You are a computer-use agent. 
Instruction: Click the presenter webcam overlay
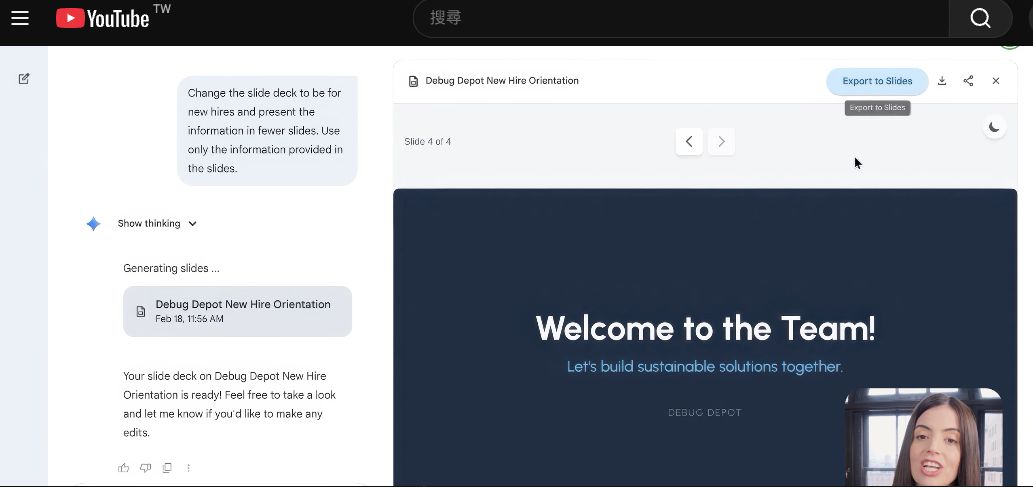(x=924, y=437)
